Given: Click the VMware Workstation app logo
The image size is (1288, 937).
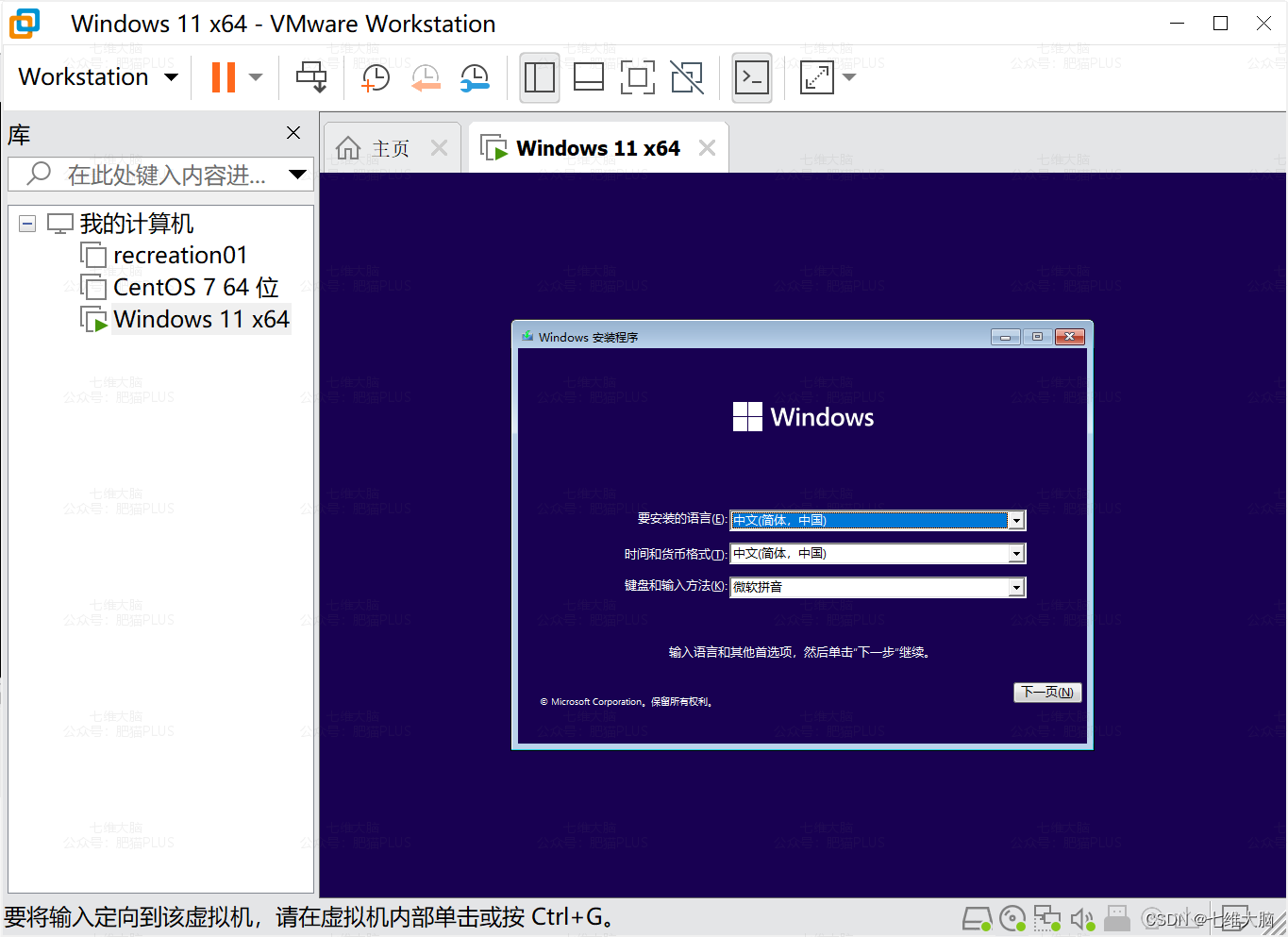Looking at the screenshot, I should (25, 24).
